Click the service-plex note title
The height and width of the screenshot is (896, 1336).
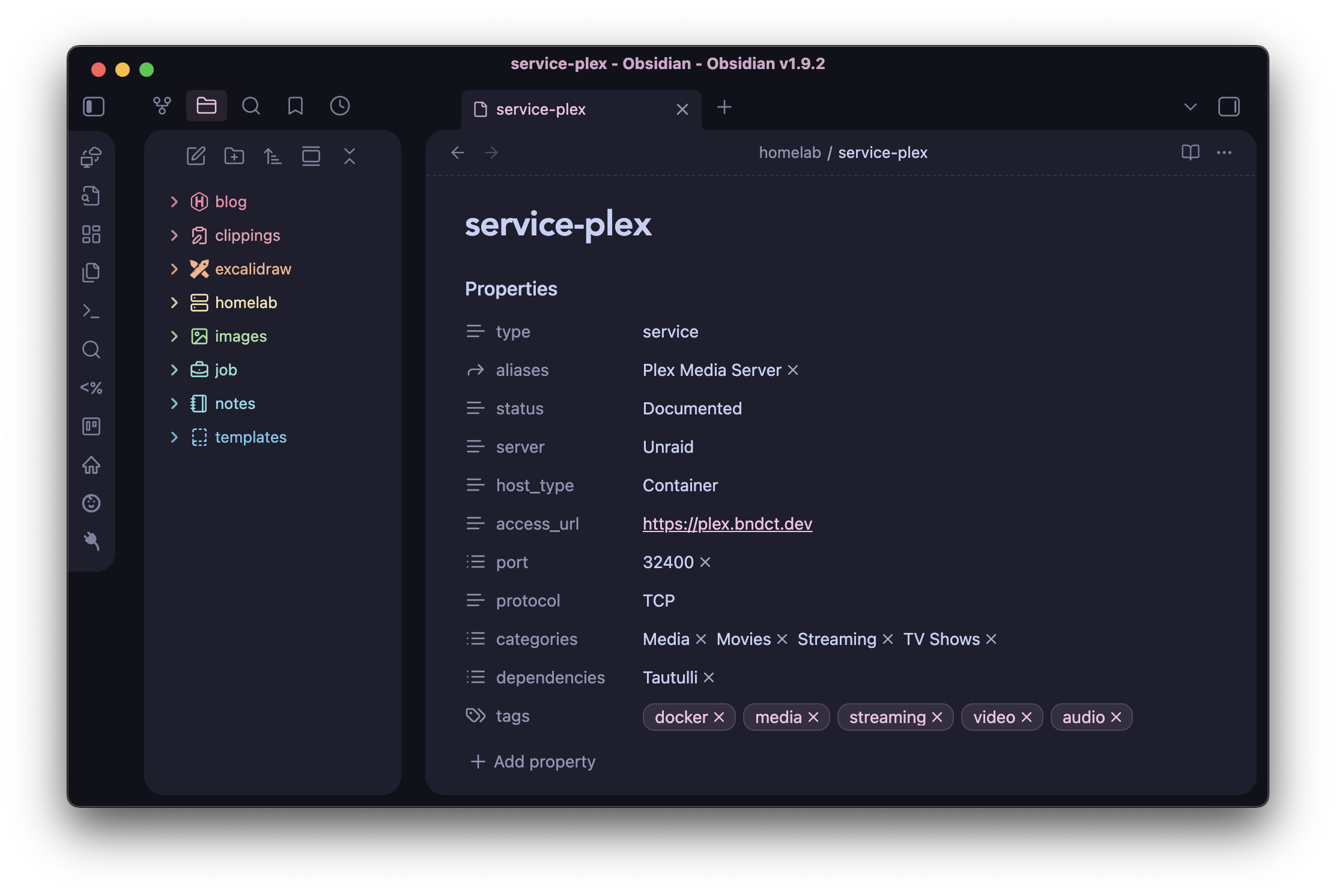[558, 225]
